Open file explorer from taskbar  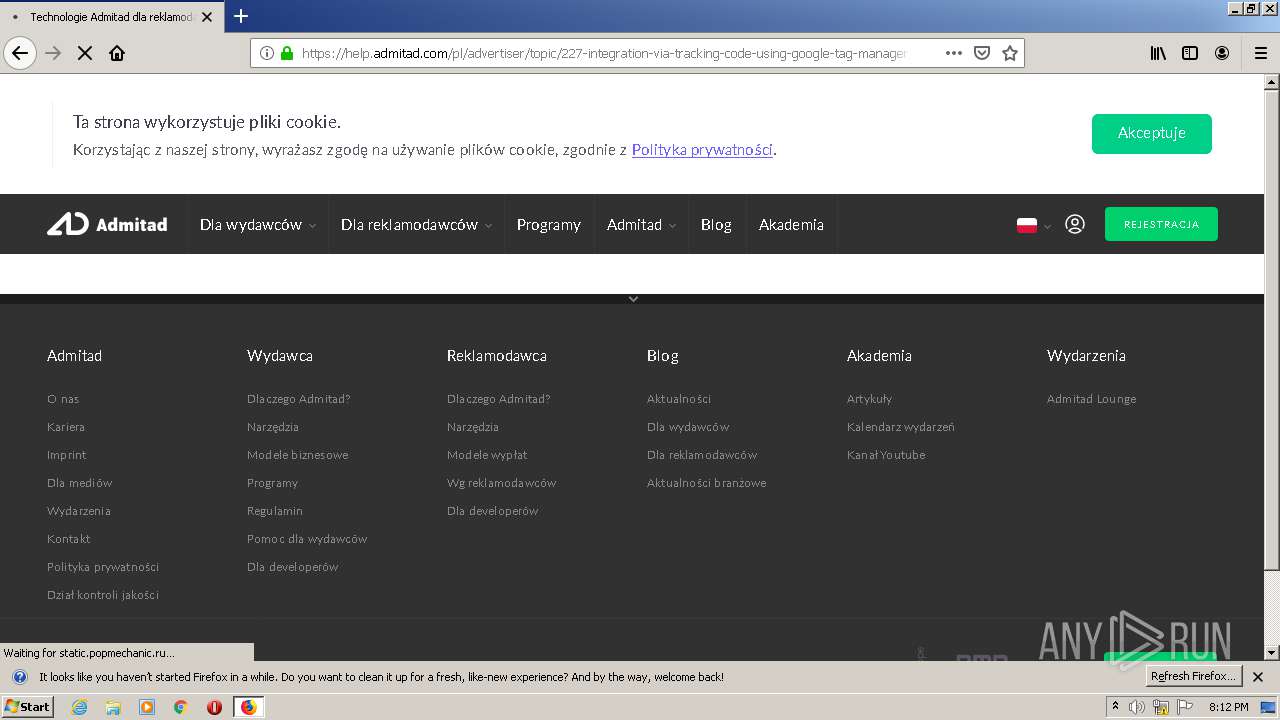(113, 707)
